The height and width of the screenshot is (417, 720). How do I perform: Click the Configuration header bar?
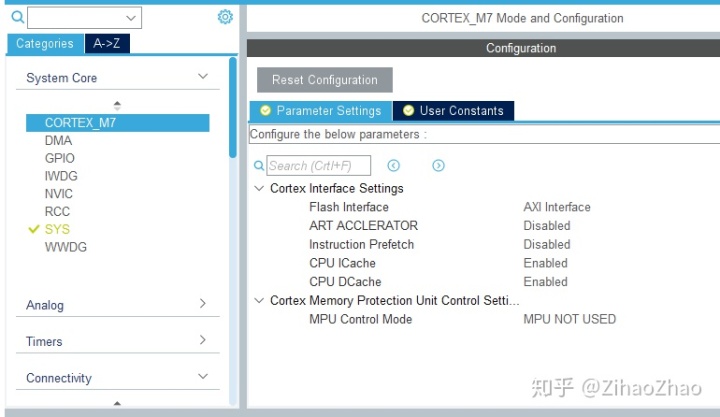click(x=484, y=48)
